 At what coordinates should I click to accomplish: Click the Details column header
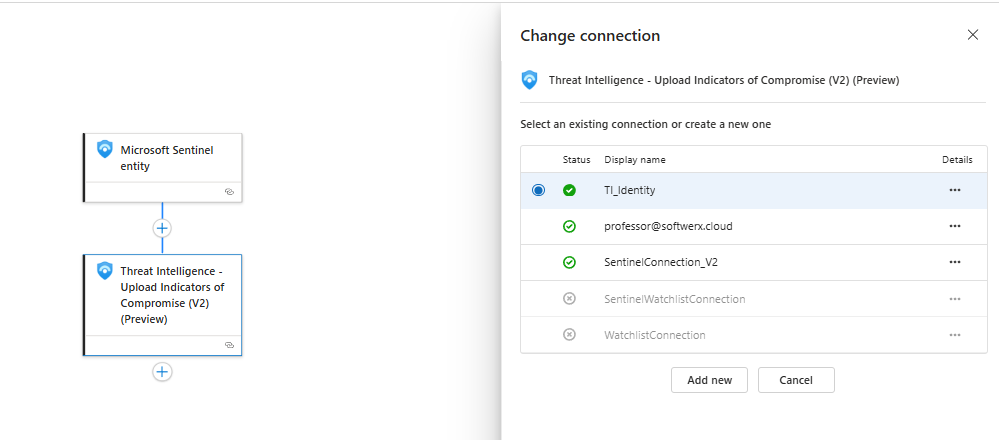(958, 160)
